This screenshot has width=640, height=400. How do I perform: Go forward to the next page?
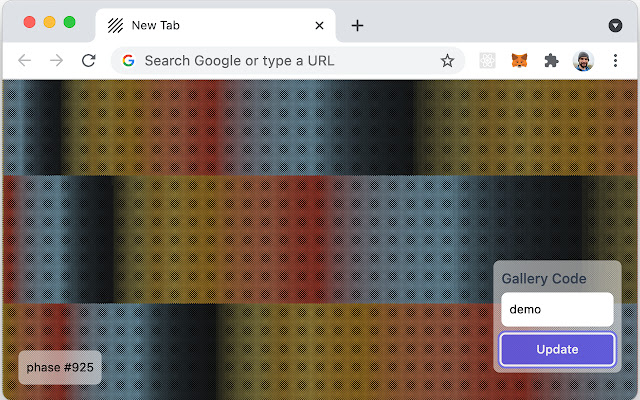[x=56, y=61]
